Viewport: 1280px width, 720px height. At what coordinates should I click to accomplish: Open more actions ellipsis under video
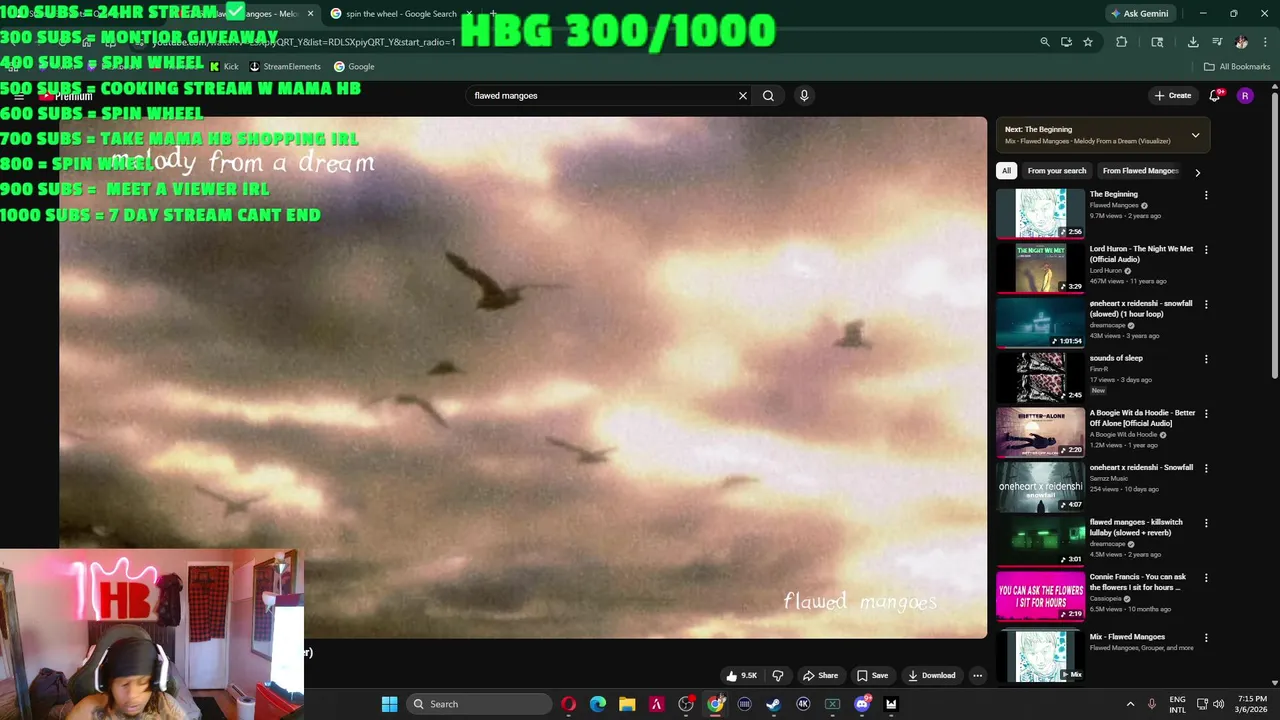(978, 675)
